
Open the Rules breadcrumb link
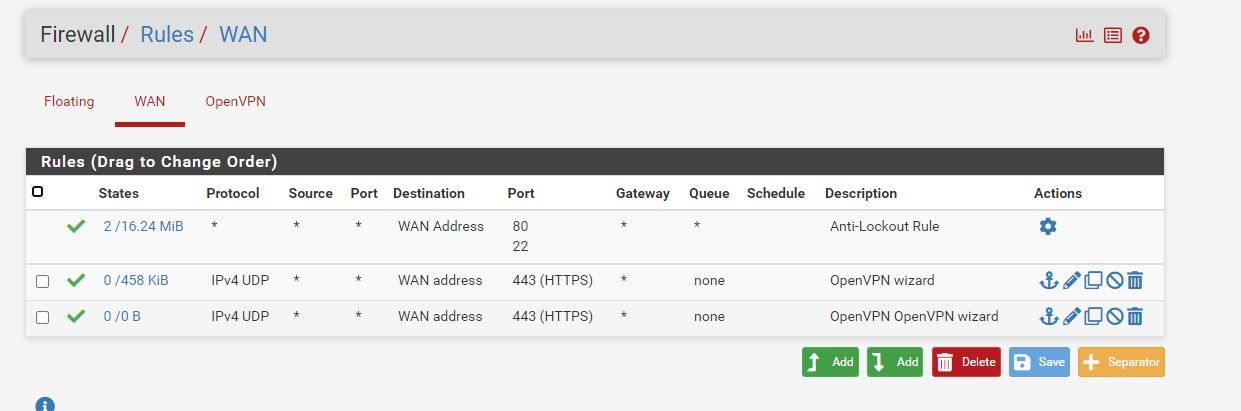click(x=167, y=34)
